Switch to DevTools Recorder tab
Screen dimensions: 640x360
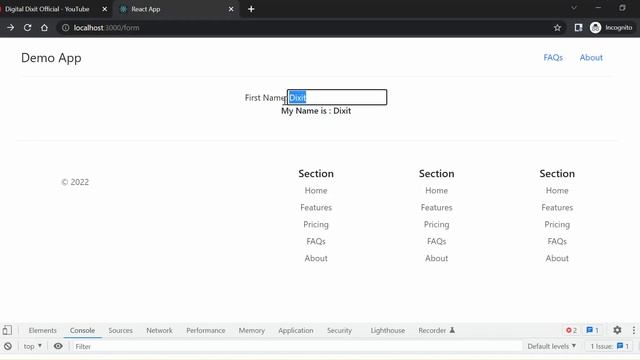click(436, 330)
